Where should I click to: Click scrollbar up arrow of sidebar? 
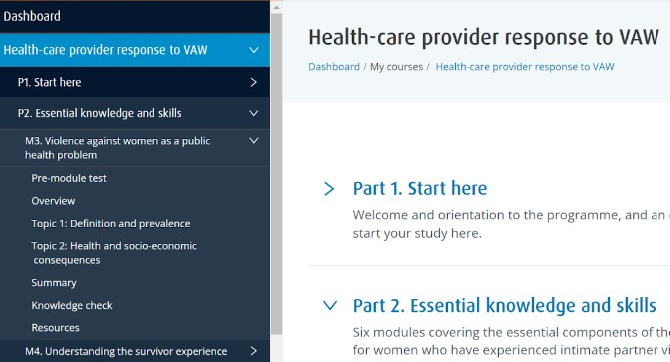point(276,7)
